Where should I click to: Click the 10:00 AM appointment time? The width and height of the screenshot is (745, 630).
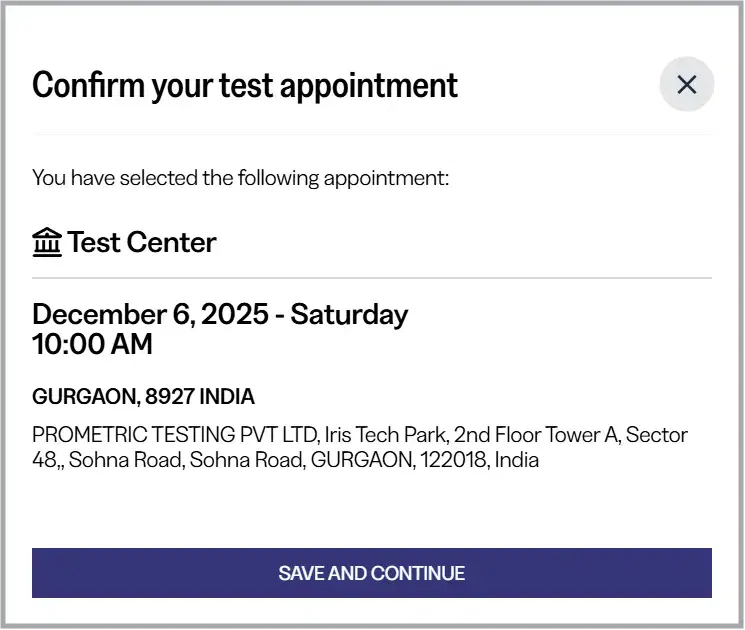[92, 344]
